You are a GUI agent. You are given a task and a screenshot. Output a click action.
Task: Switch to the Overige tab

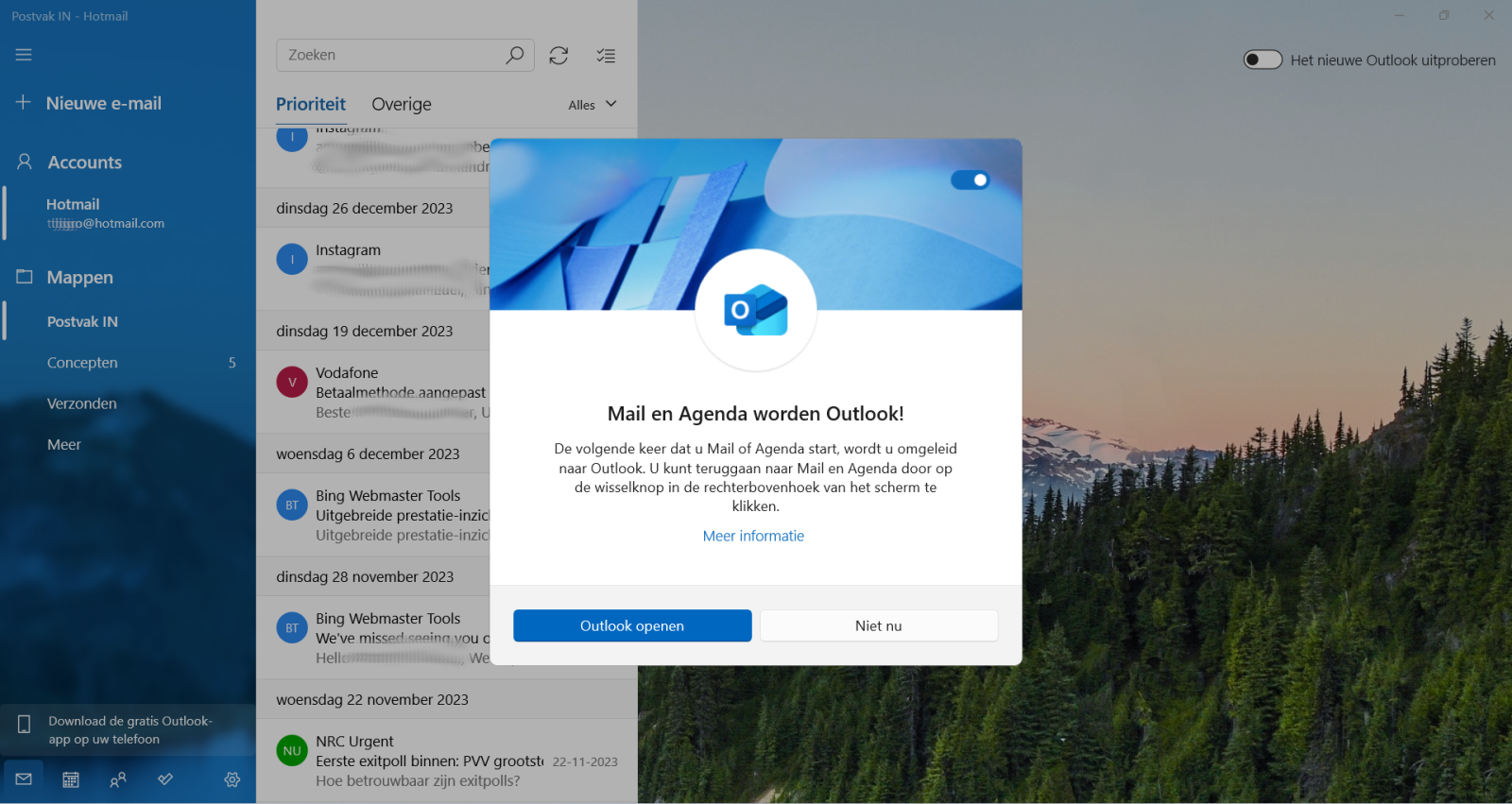coord(402,104)
